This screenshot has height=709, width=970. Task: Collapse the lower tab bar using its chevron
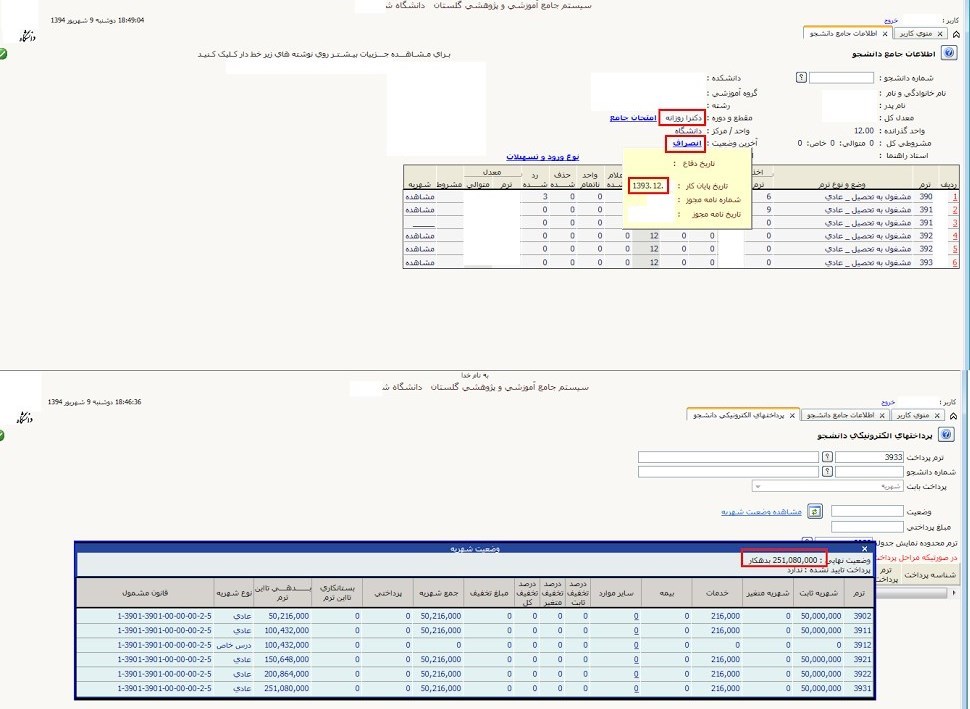pos(953,415)
